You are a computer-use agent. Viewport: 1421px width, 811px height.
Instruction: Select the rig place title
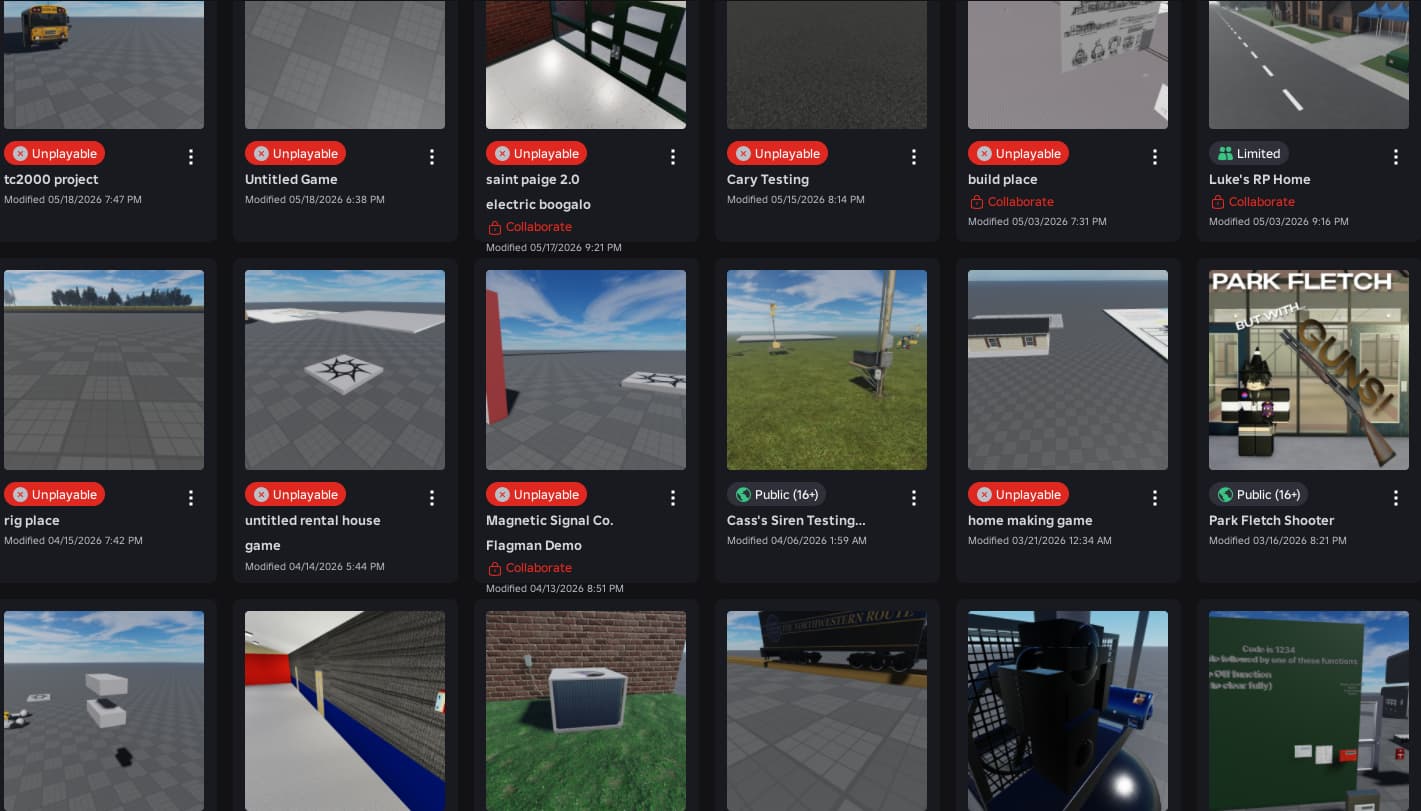coord(32,521)
